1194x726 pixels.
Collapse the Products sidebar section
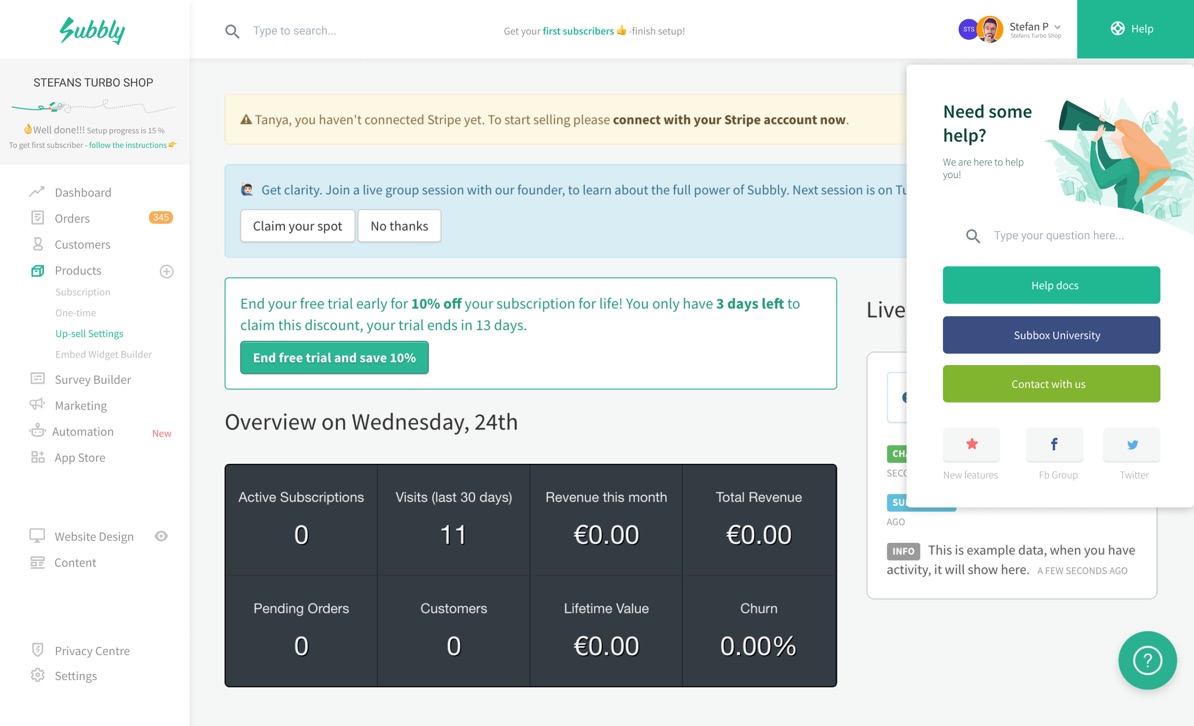(x=78, y=271)
